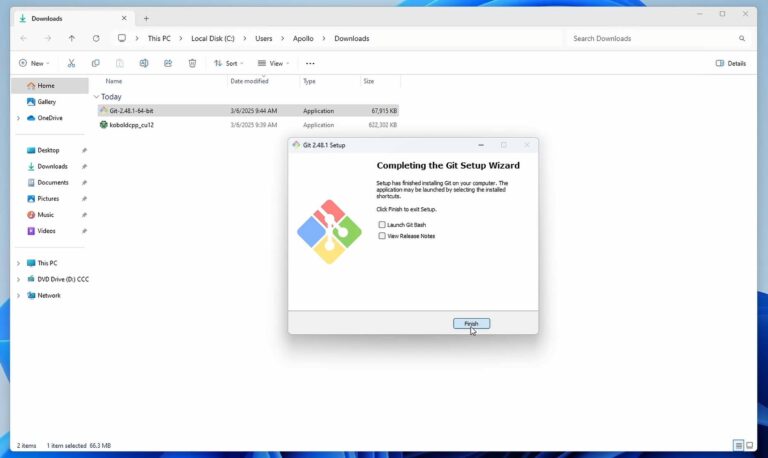Open Desktop in quick access
Screen dimensions: 768x458
(50, 150)
